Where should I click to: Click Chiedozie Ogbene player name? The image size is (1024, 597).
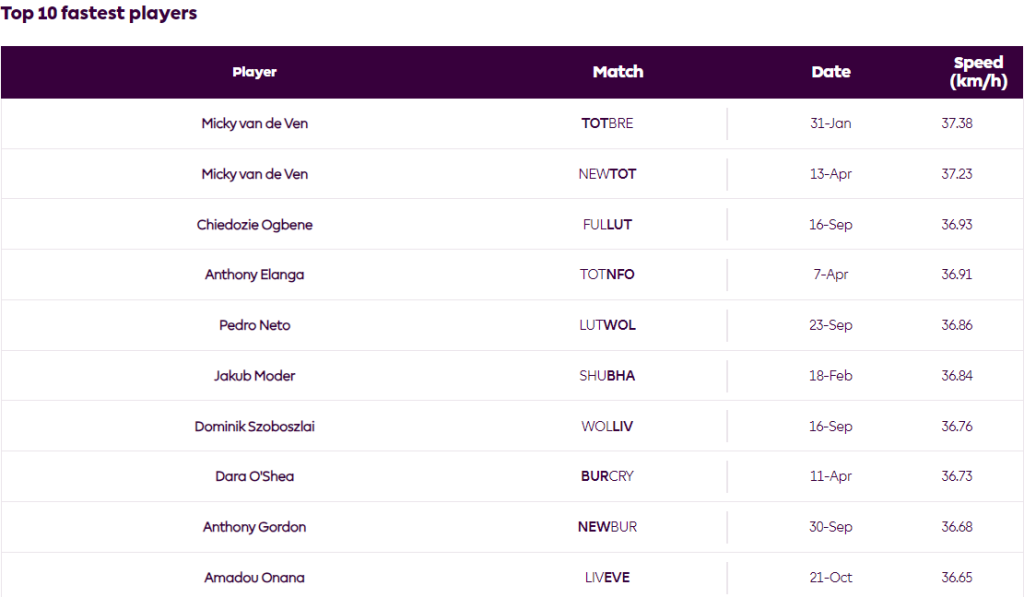point(254,225)
